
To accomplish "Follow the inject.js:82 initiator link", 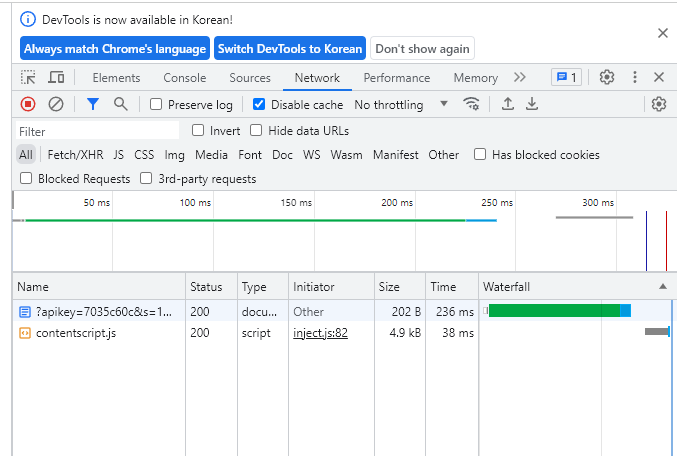I will click(x=320, y=333).
